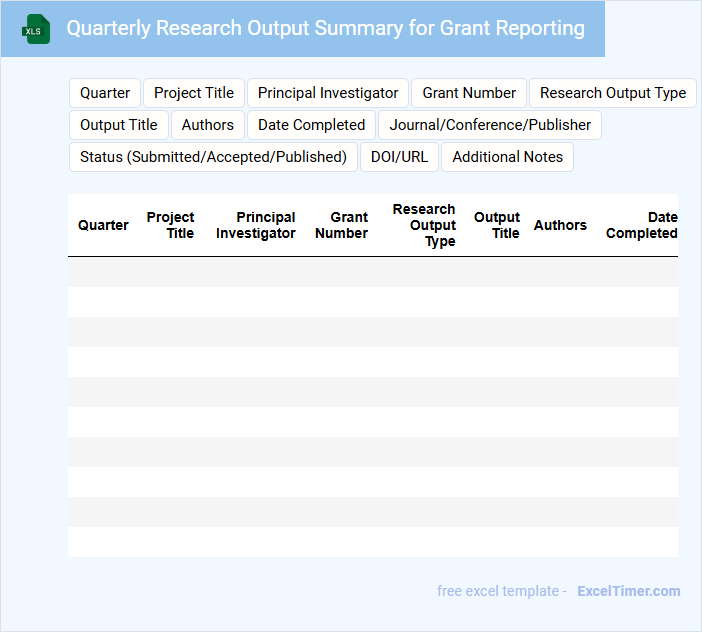Select the Project Title tag
This screenshot has height=632, width=702.
(194, 93)
